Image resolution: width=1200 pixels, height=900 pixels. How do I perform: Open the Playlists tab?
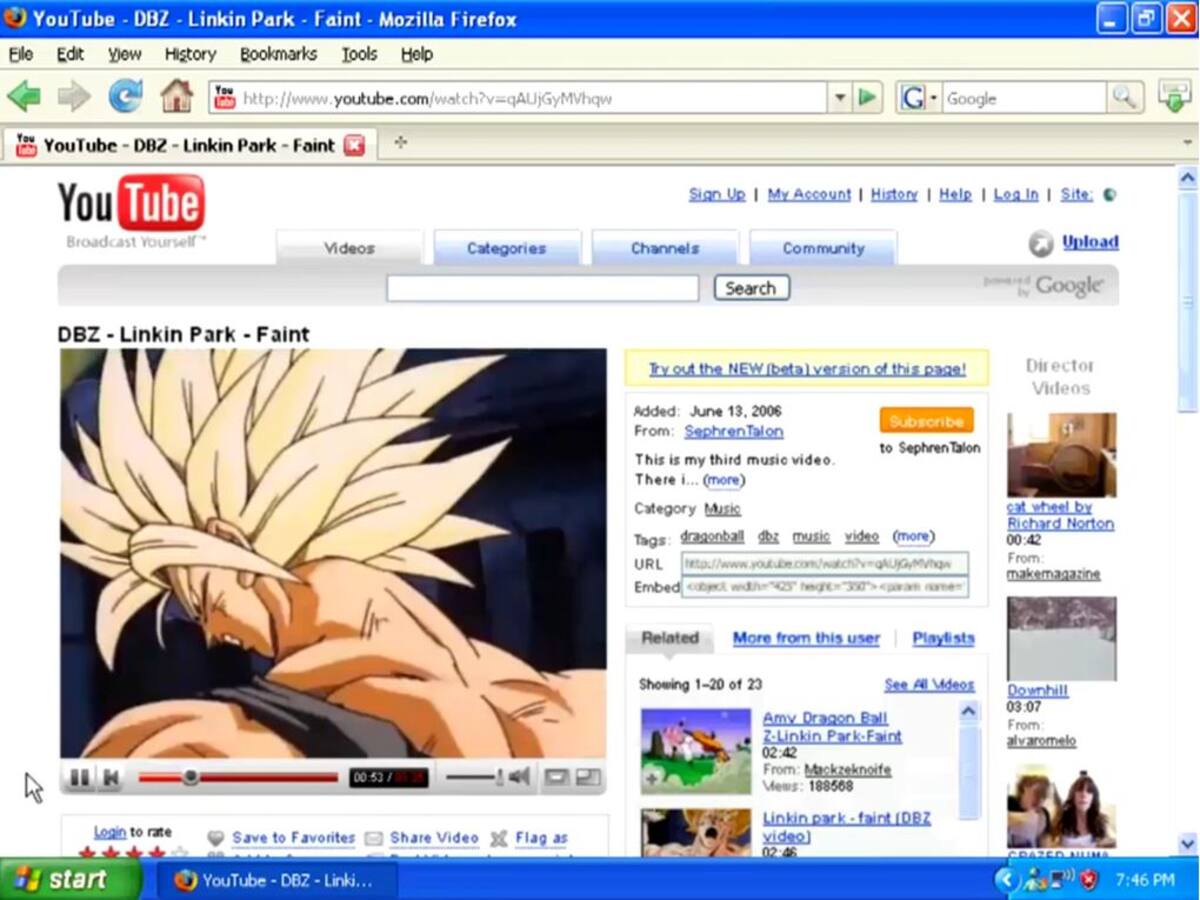click(x=943, y=638)
